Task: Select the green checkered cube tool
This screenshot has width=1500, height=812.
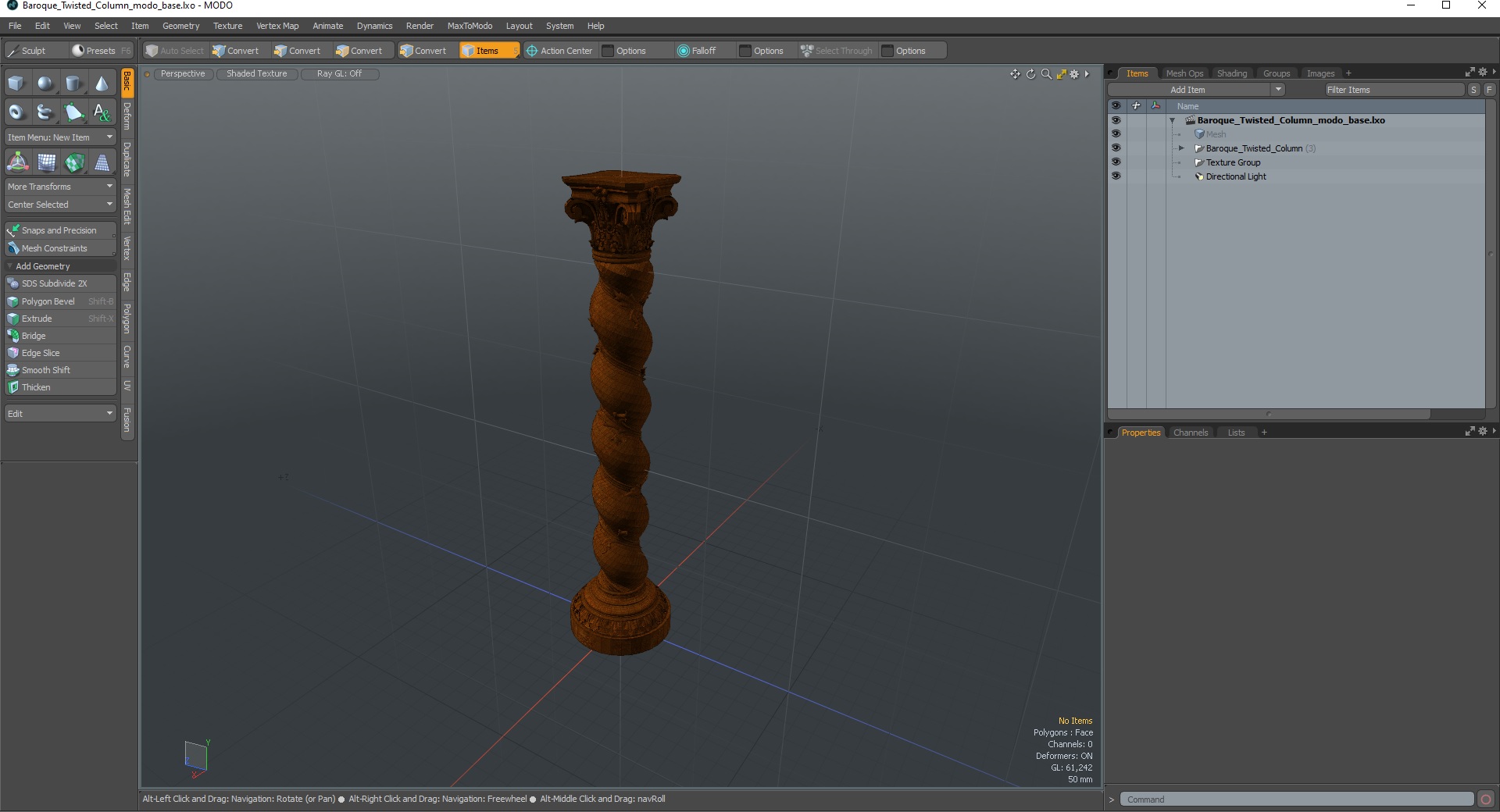Action: pyautogui.click(x=74, y=162)
